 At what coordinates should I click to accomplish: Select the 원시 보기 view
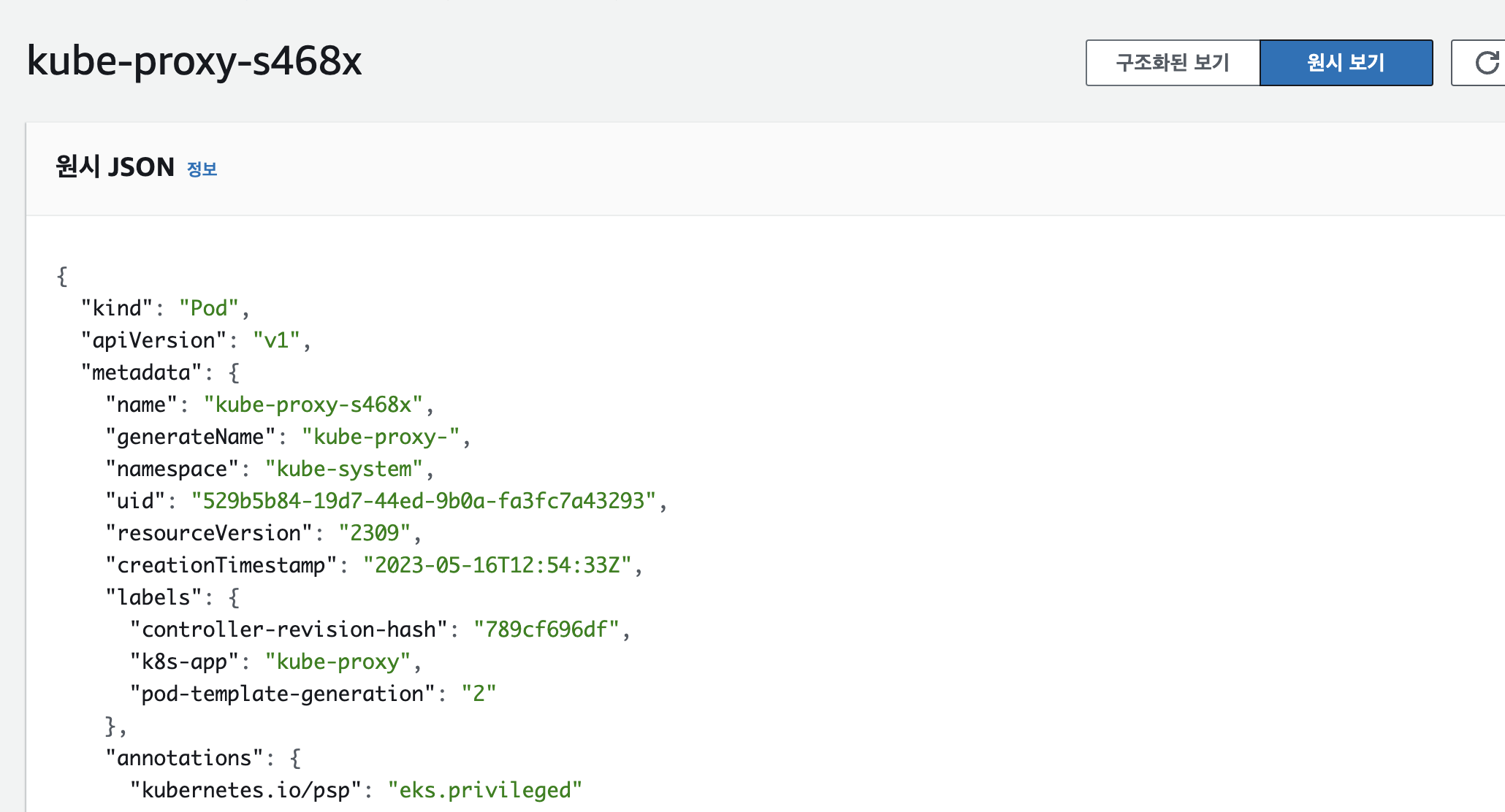pos(1346,63)
